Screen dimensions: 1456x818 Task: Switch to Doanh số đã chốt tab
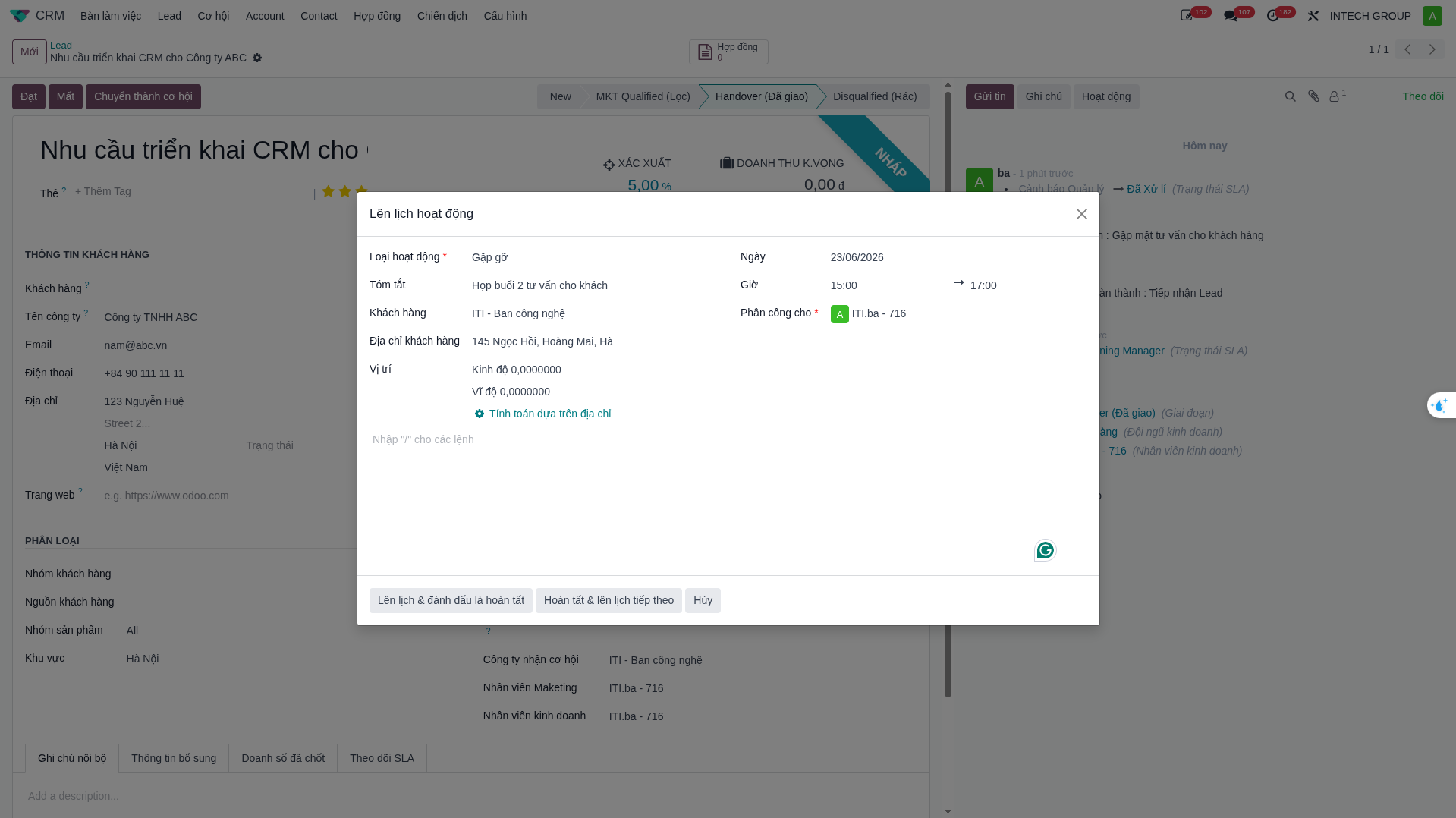(283, 758)
